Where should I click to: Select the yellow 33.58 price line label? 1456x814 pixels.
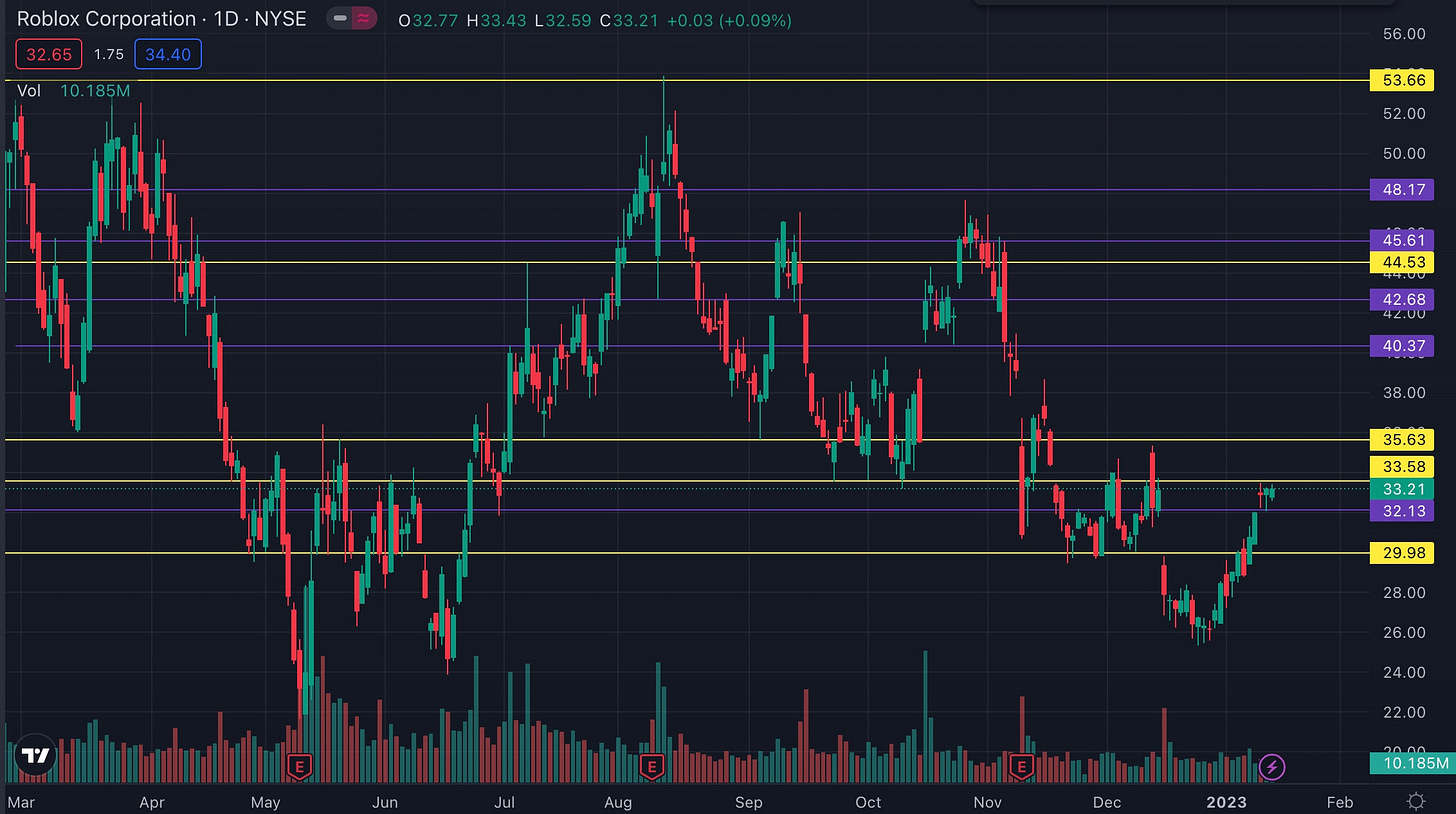point(1400,467)
